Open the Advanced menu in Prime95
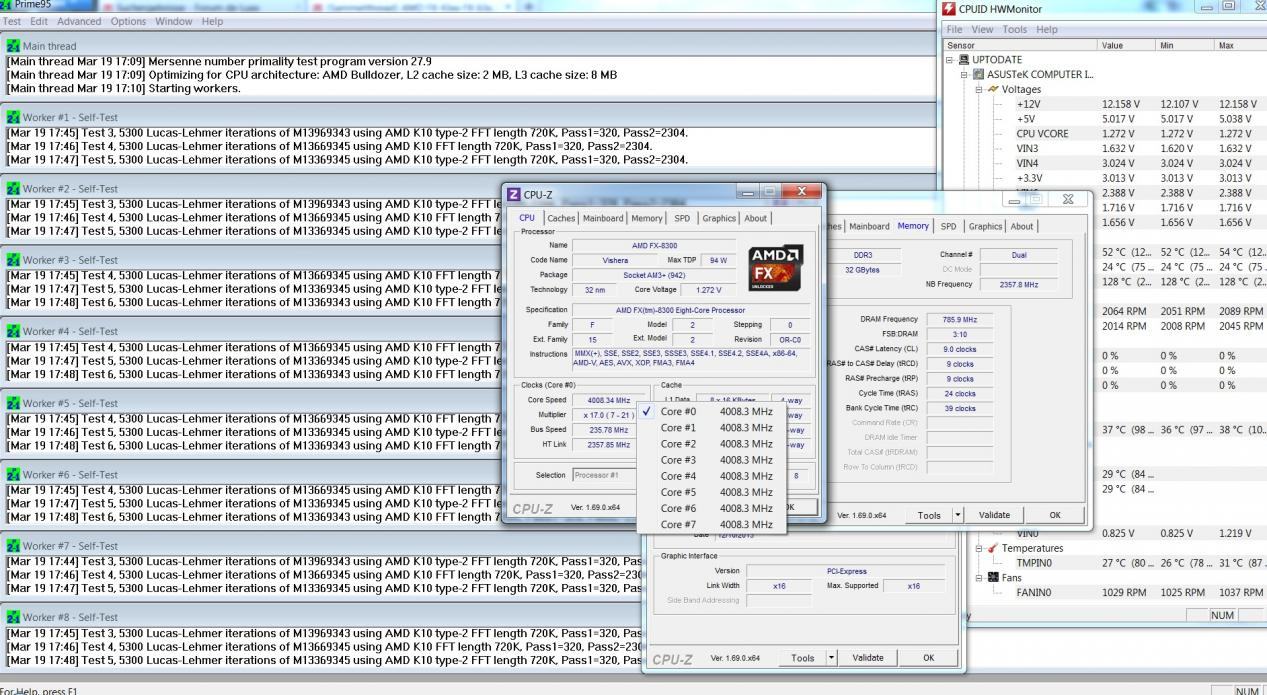 [x=79, y=21]
